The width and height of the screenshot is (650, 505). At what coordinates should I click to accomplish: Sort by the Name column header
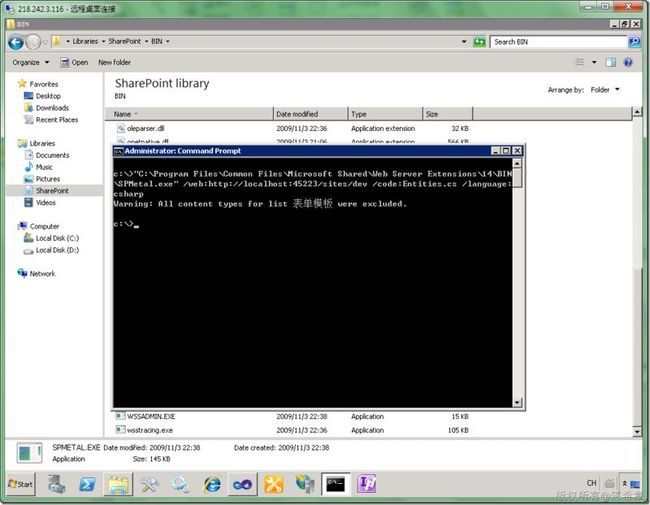[189, 114]
